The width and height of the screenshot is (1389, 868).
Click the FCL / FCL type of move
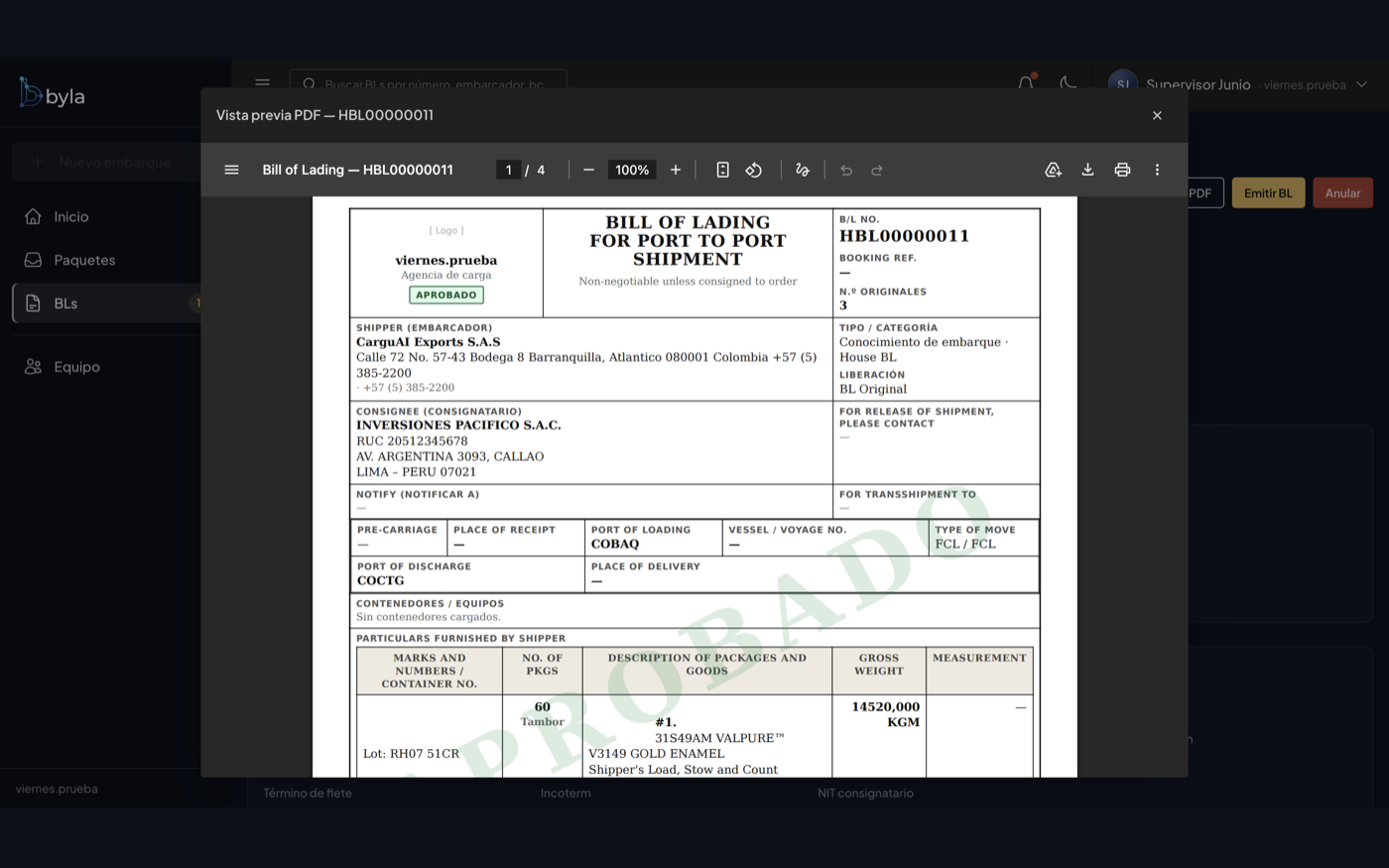pyautogui.click(x=965, y=544)
